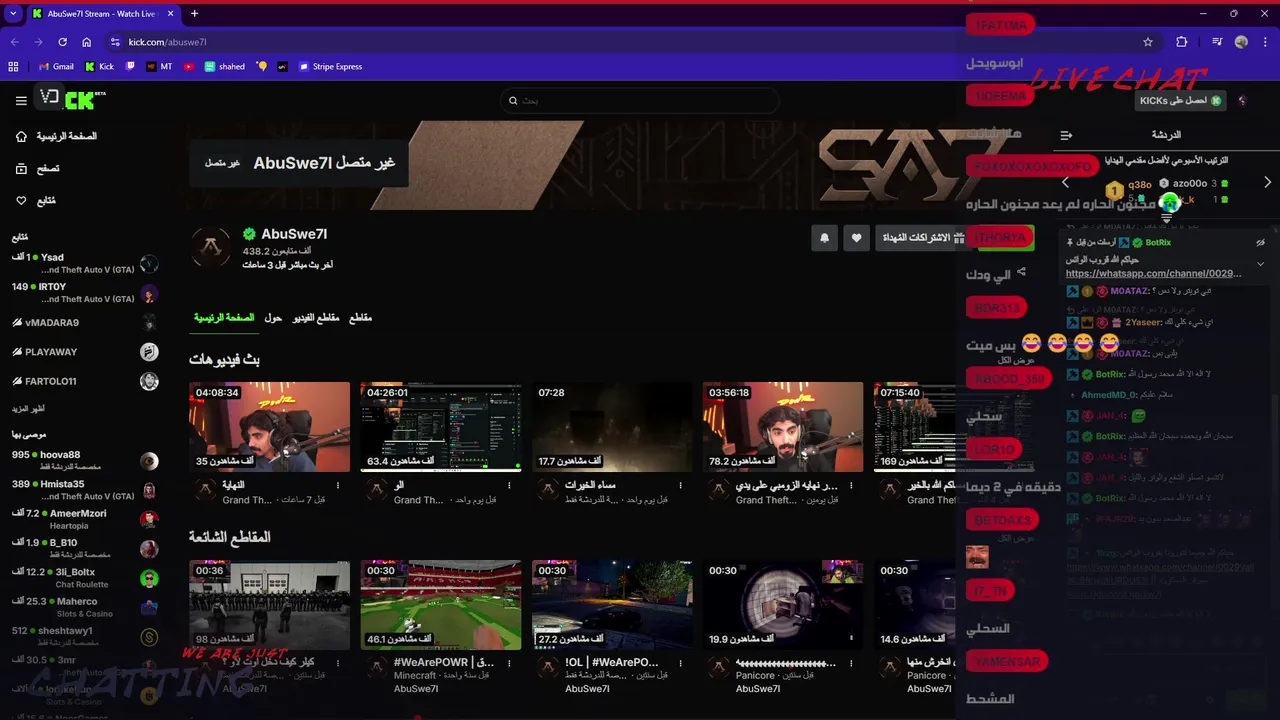Viewport: 1280px width, 720px height.
Task: Open Stripe Express bookmark
Action: point(329,67)
